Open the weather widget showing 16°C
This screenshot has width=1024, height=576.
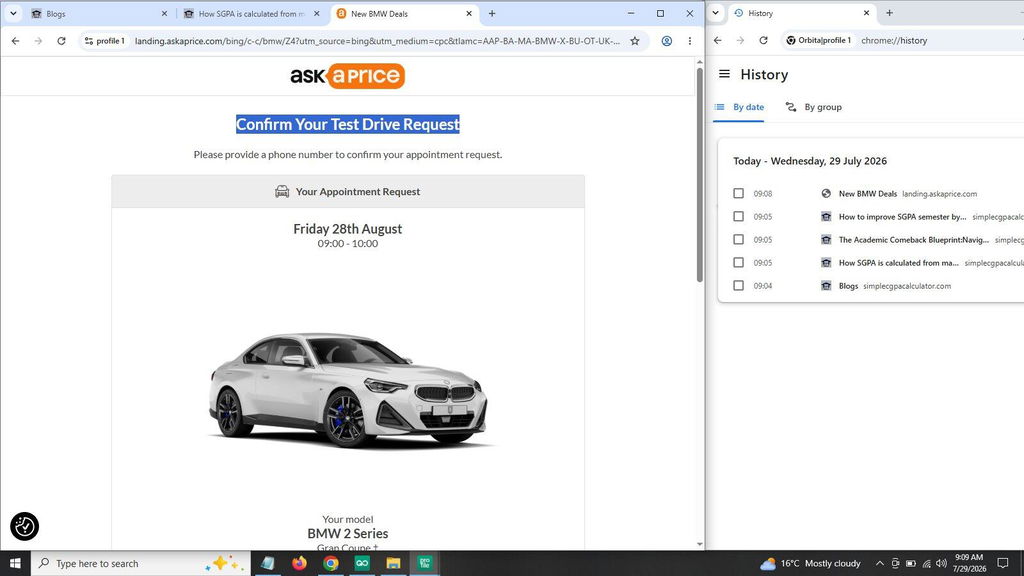(810, 563)
